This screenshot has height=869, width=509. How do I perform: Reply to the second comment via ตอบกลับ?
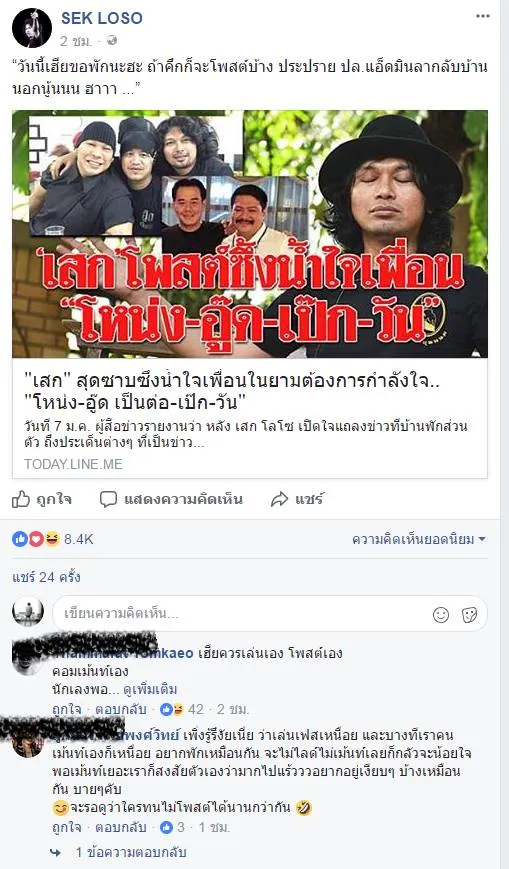(x=120, y=827)
